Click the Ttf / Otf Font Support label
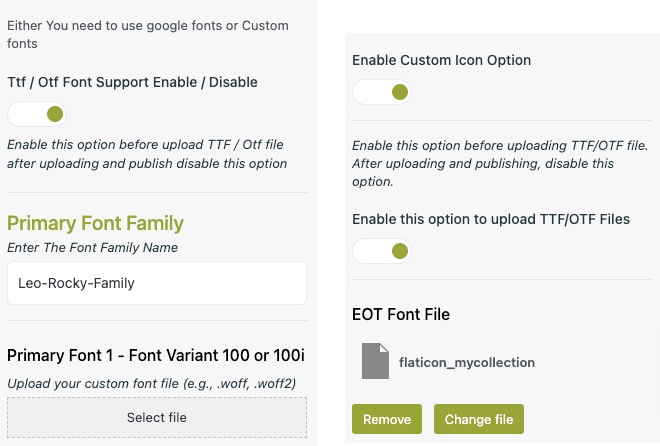 point(132,82)
